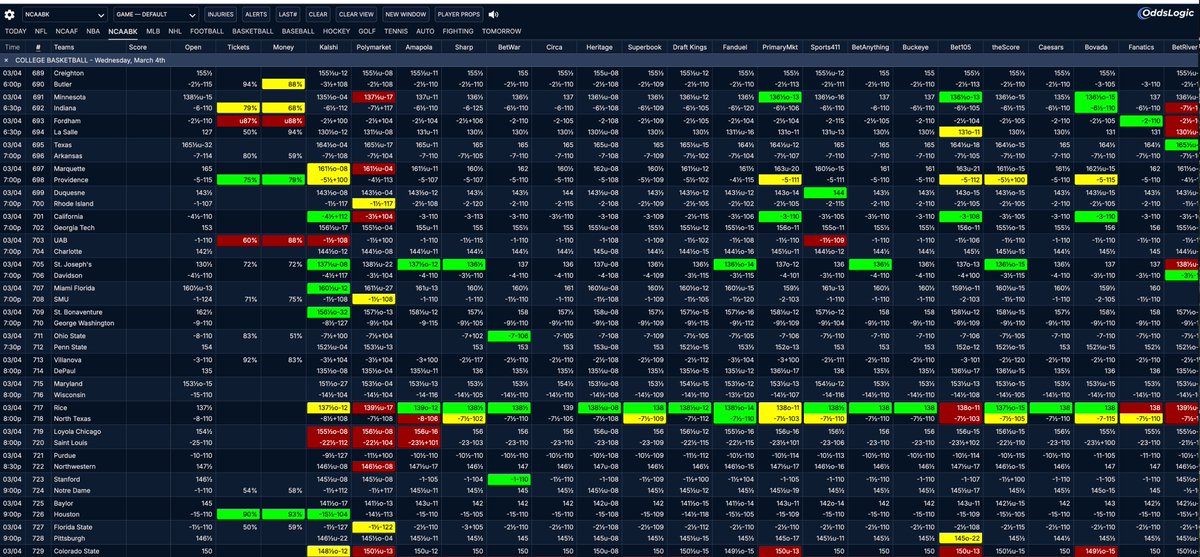Switch to the MLB tab

click(153, 31)
